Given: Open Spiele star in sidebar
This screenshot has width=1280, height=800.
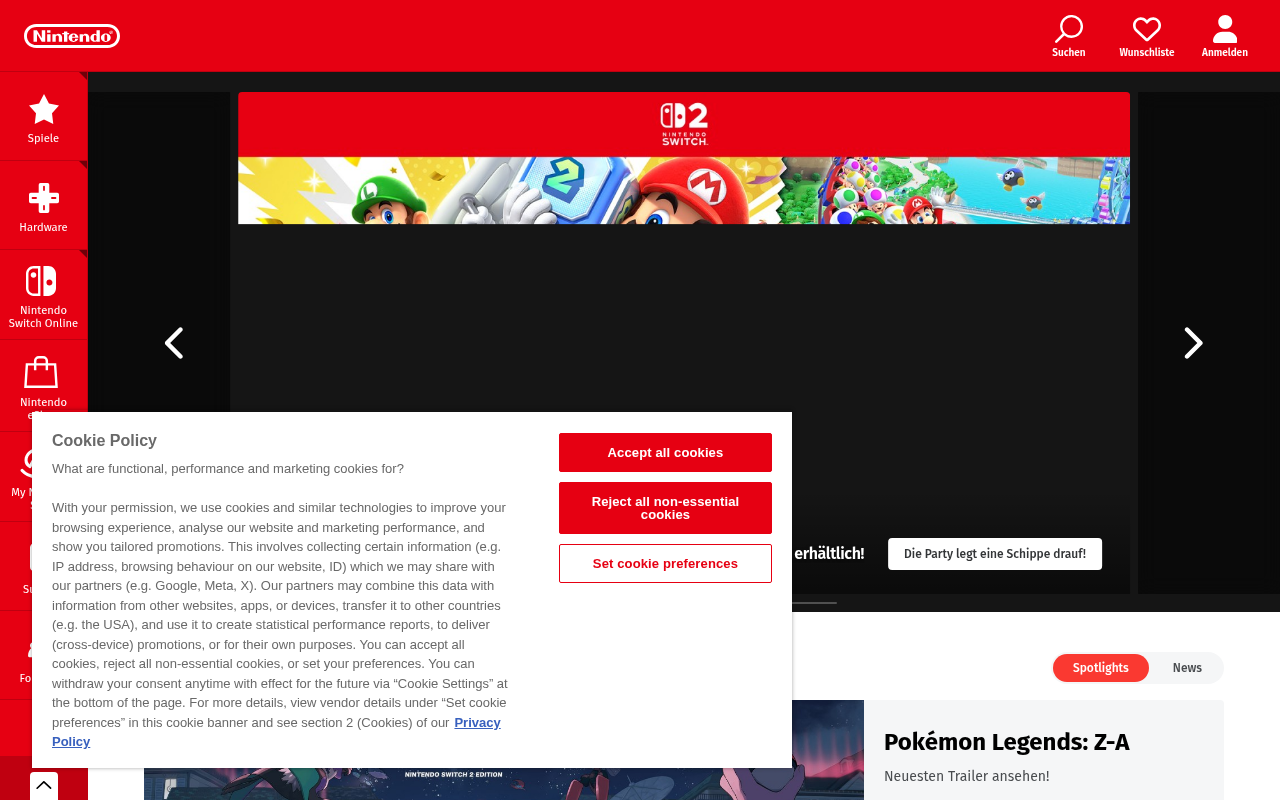Looking at the screenshot, I should (x=43, y=117).
